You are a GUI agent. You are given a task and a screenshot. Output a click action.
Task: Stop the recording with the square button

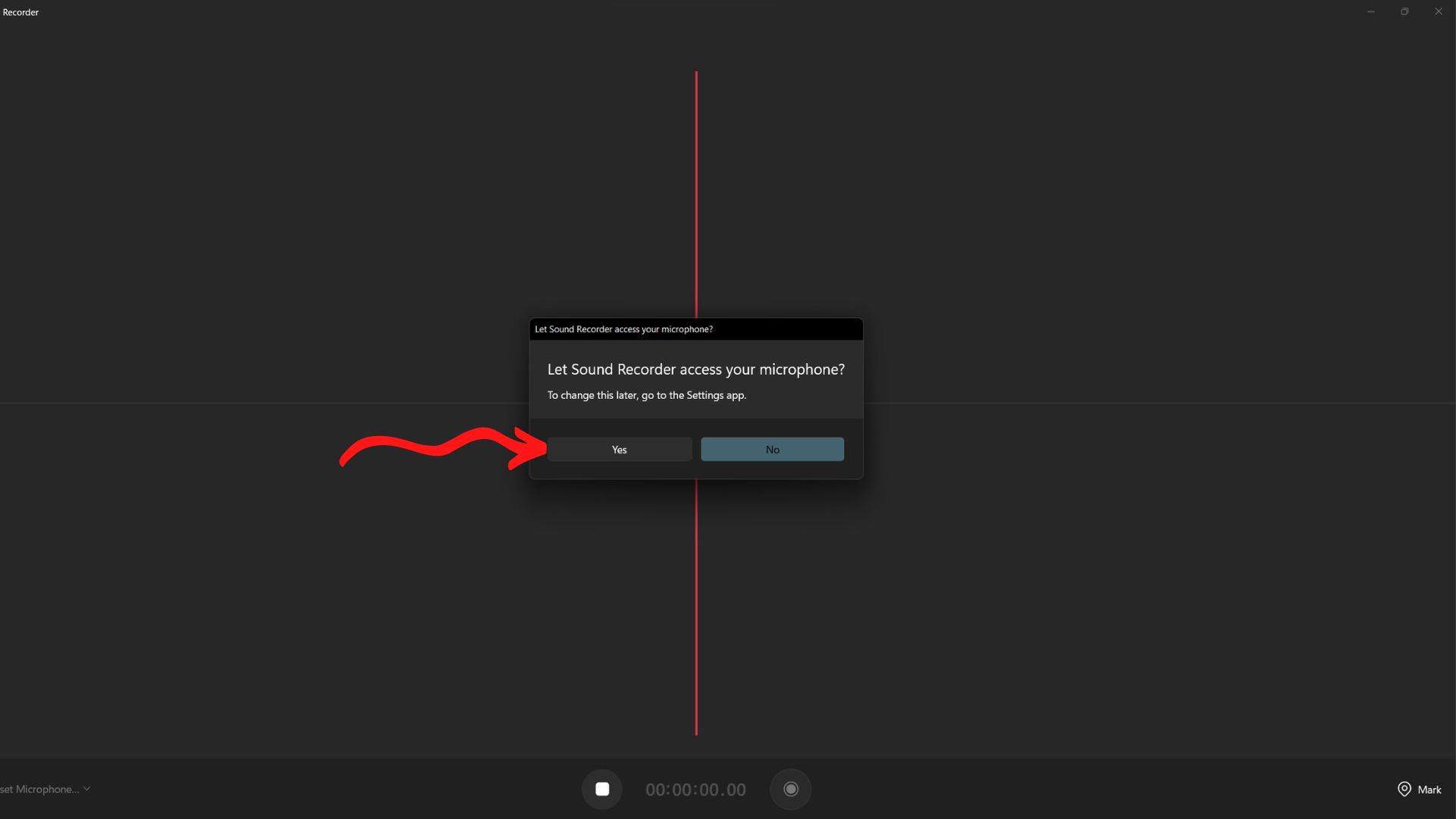coord(602,789)
